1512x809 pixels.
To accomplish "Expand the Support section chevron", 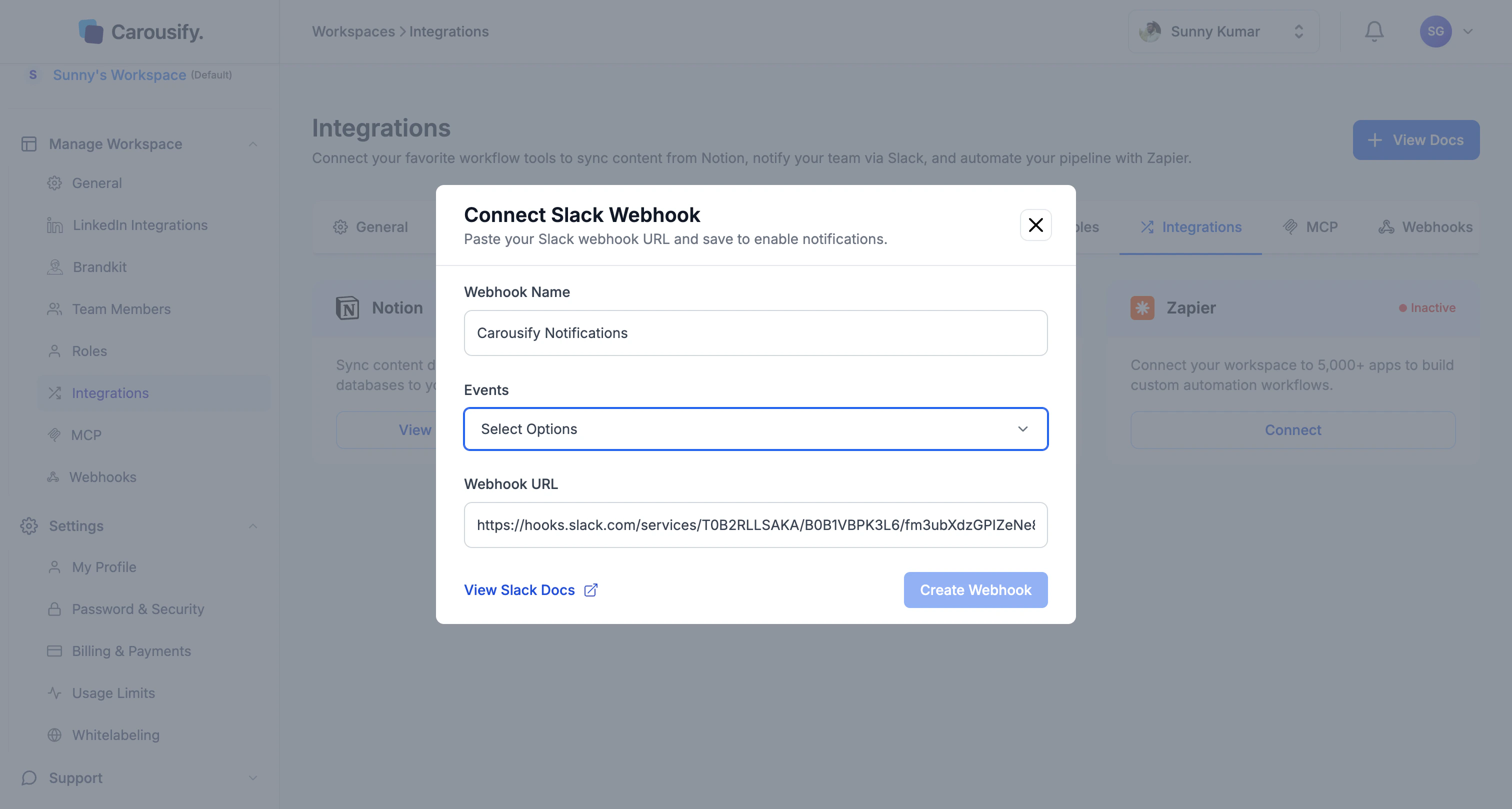I will click(x=253, y=778).
